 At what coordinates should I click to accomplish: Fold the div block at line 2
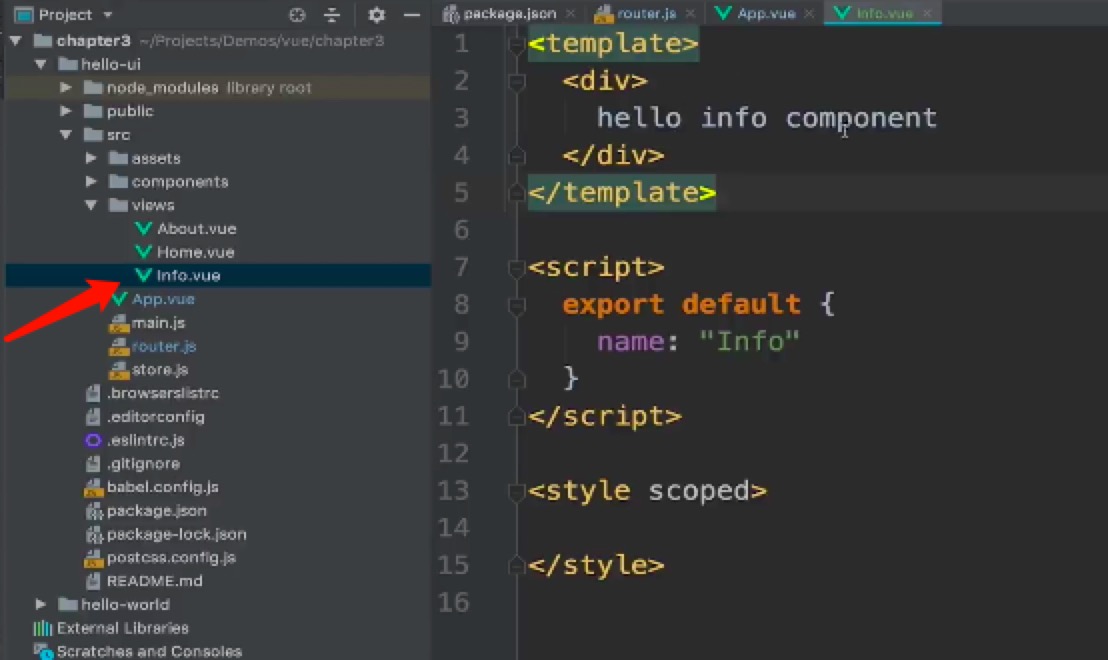click(x=517, y=81)
